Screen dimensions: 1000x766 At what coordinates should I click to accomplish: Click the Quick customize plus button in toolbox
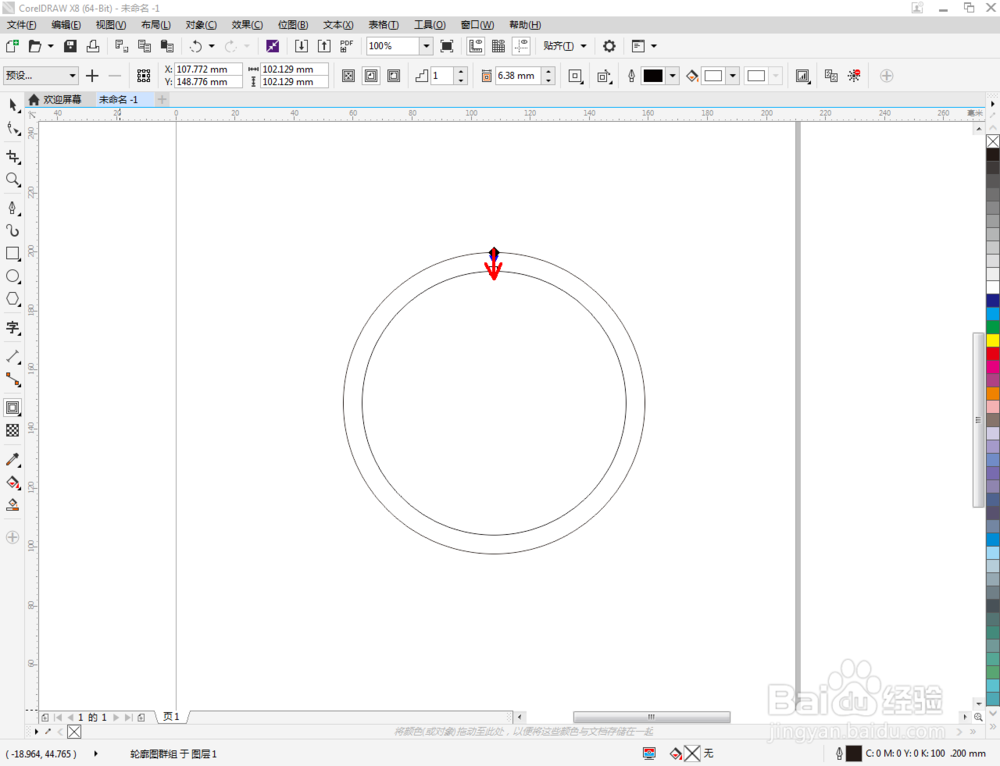[13, 537]
